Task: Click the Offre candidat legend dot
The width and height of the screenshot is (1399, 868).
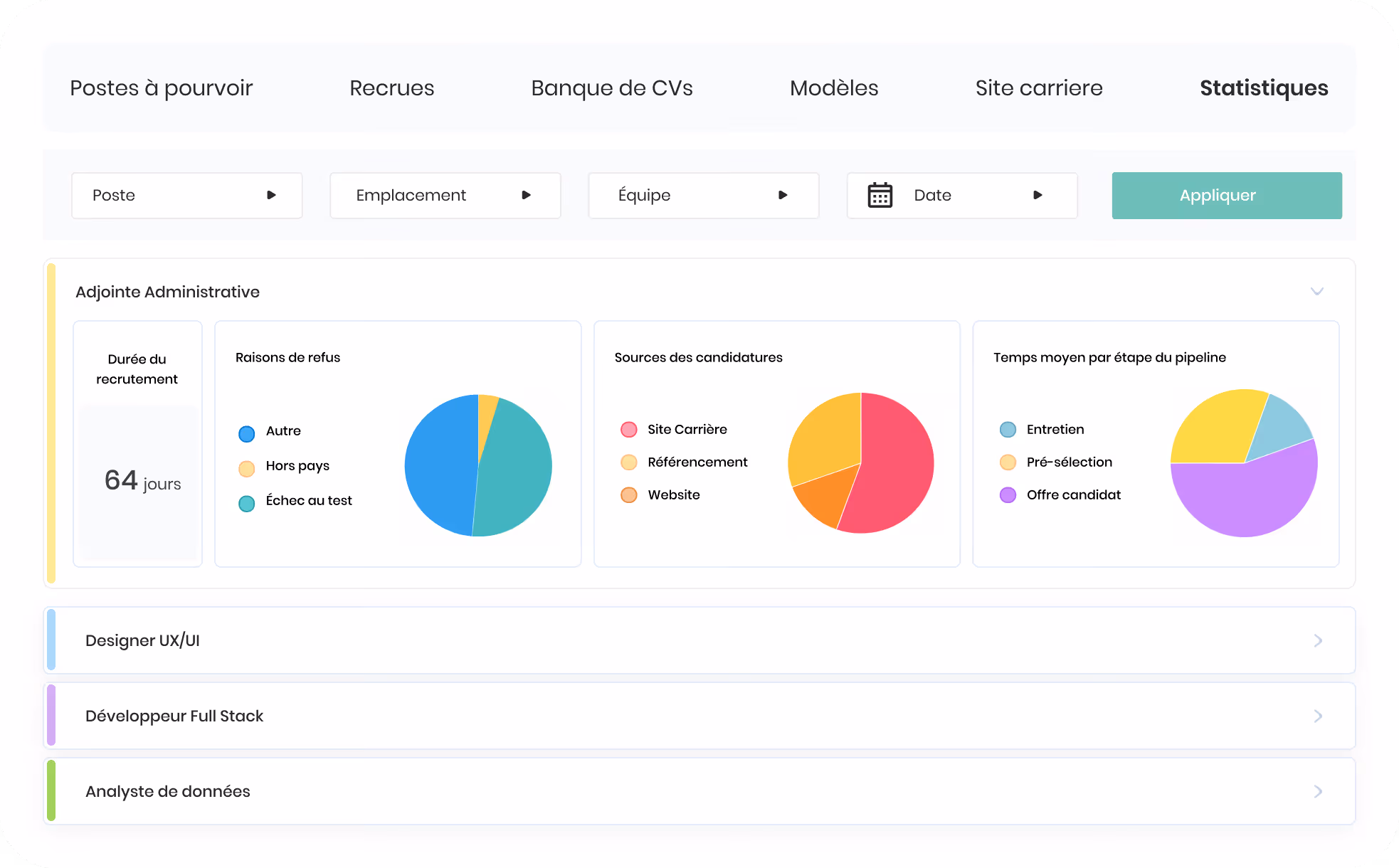Action: coord(1008,494)
